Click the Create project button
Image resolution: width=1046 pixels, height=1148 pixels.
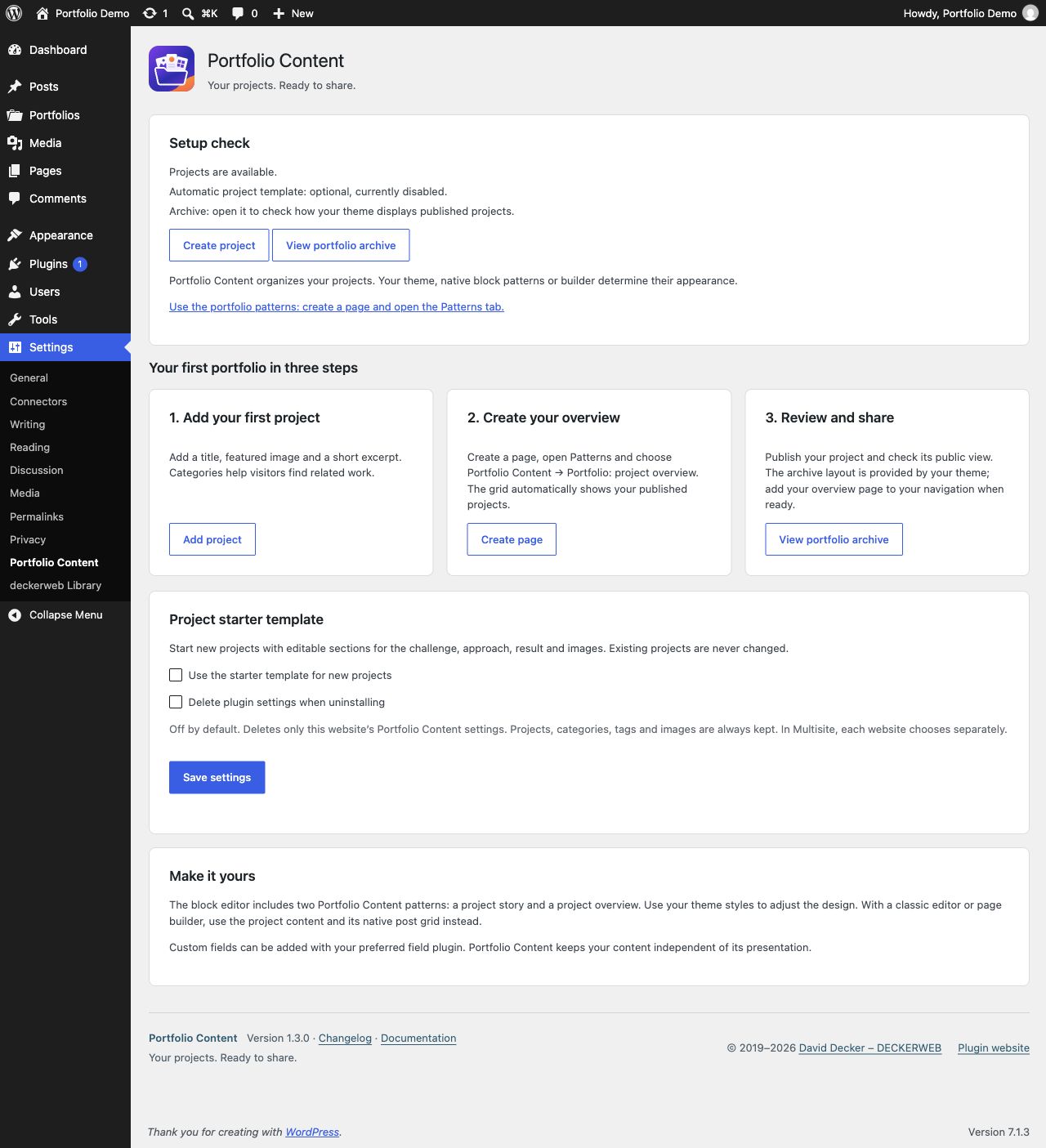pyautogui.click(x=219, y=245)
